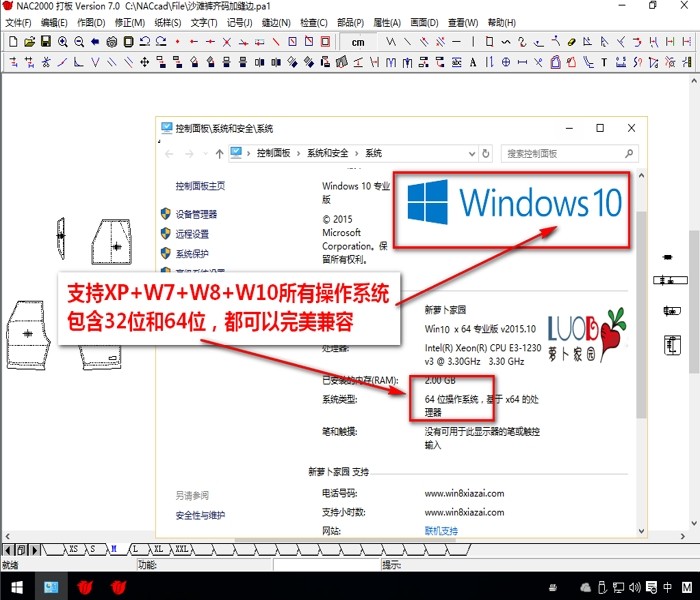The width and height of the screenshot is (700, 600).
Task: Click the network icon in system tray
Action: point(618,587)
